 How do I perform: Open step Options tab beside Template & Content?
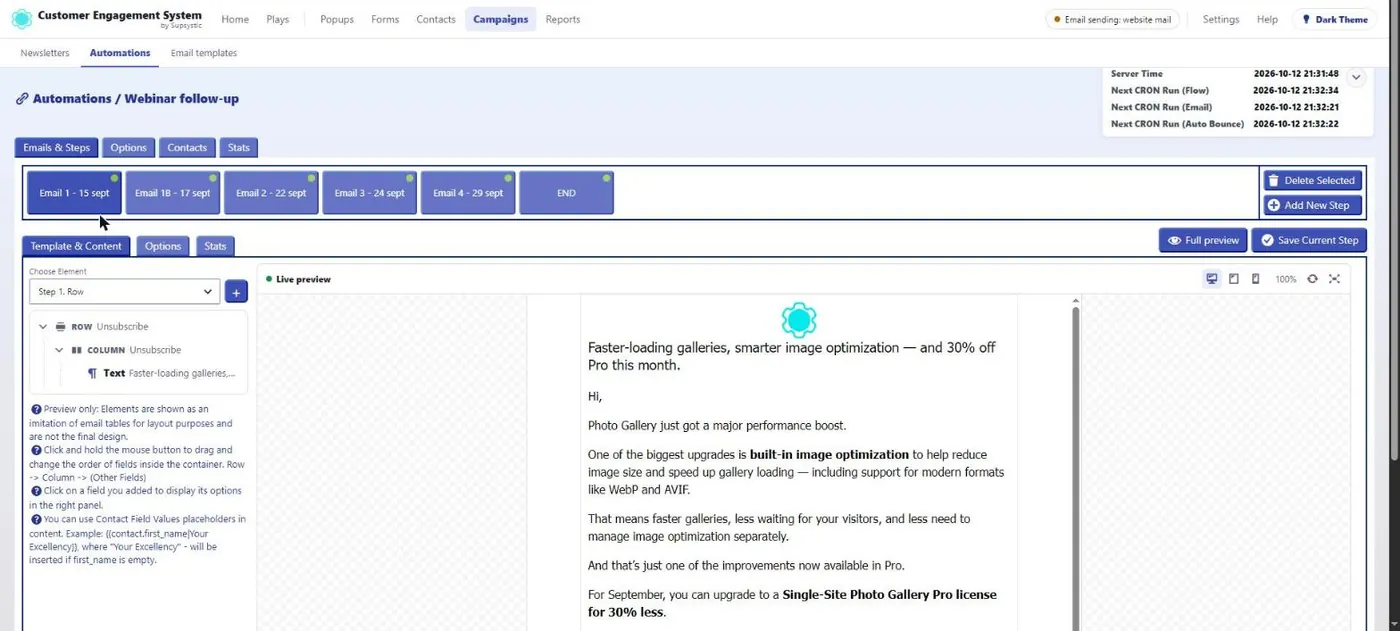point(163,246)
